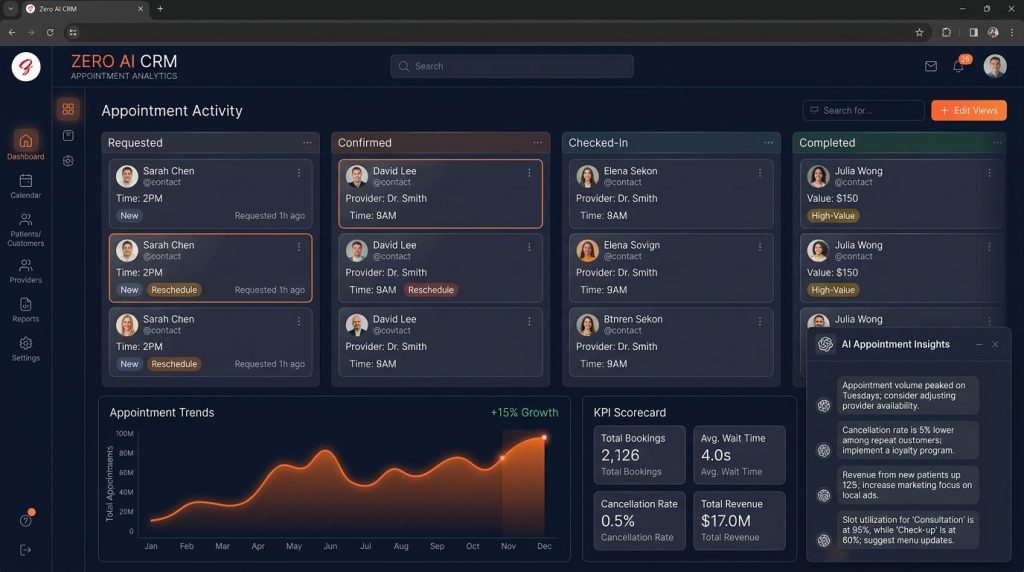Open Reports from the sidebar

pos(25,310)
